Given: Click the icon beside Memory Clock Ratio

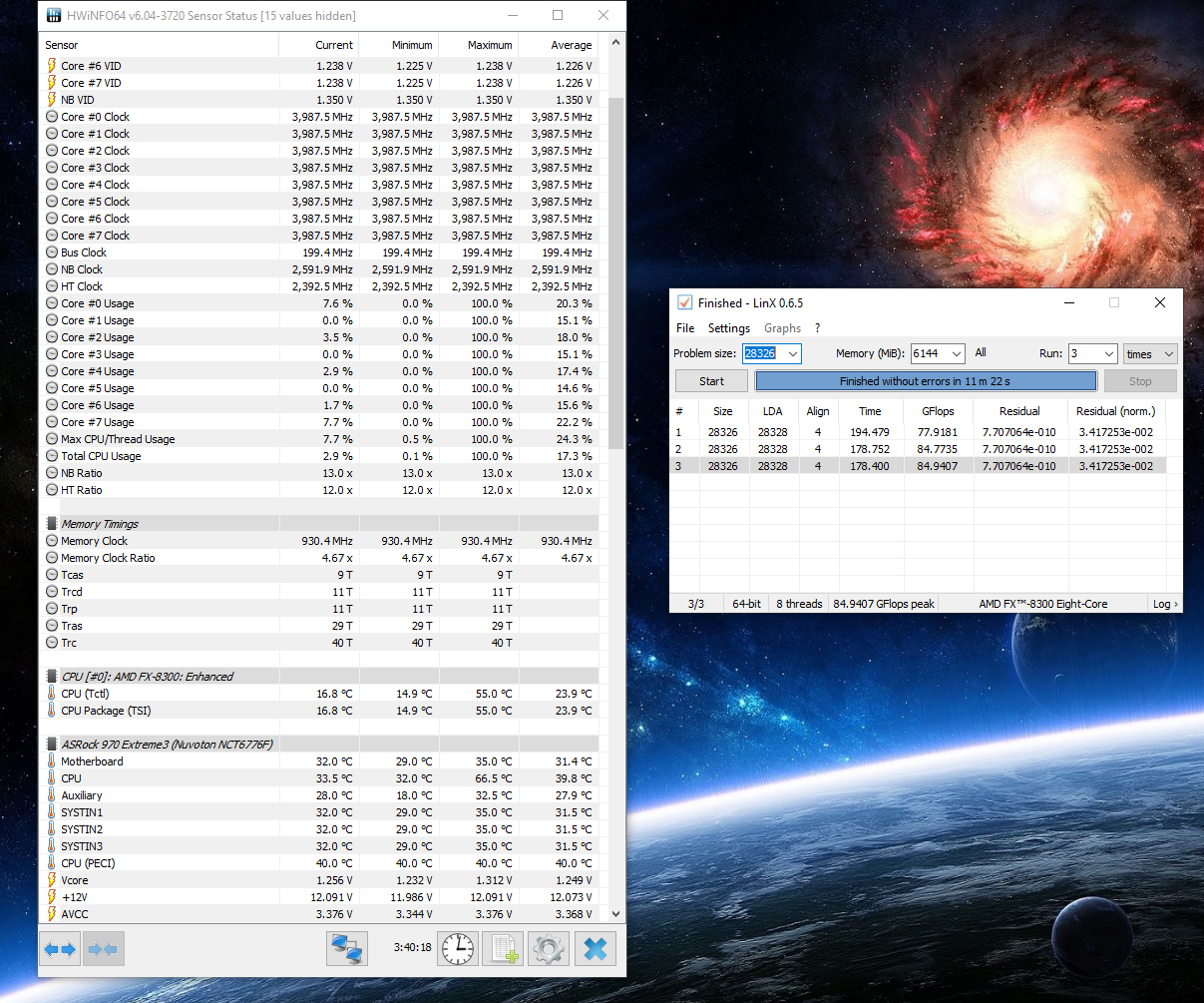Looking at the screenshot, I should click(x=52, y=558).
